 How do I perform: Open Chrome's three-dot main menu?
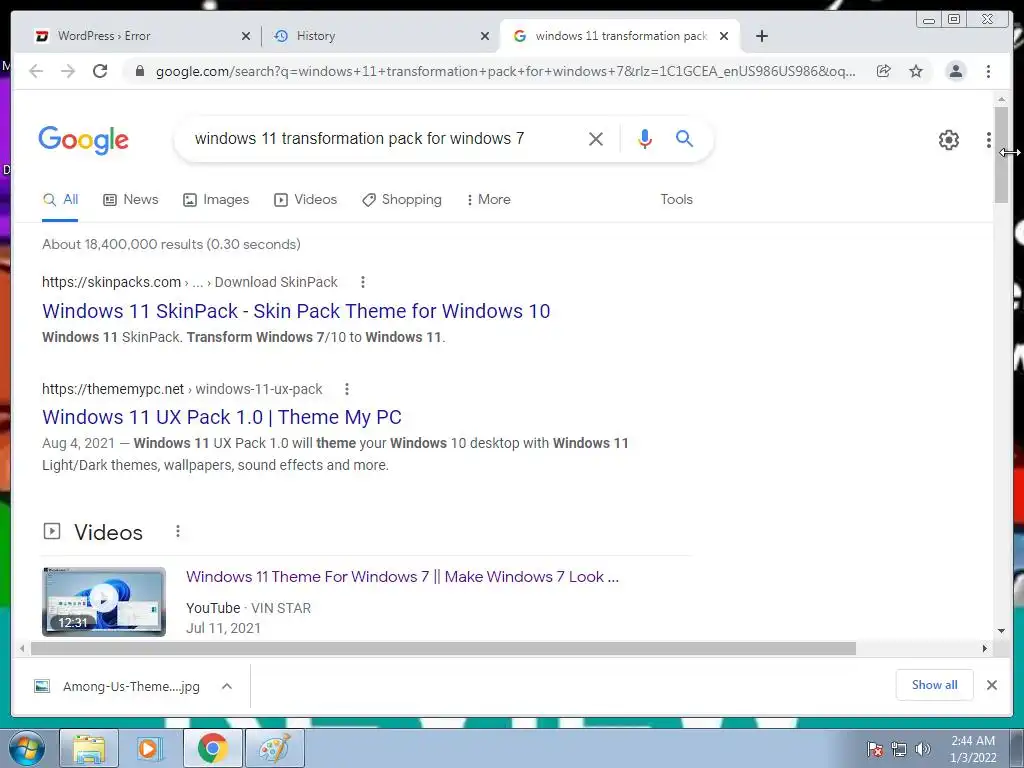[988, 71]
